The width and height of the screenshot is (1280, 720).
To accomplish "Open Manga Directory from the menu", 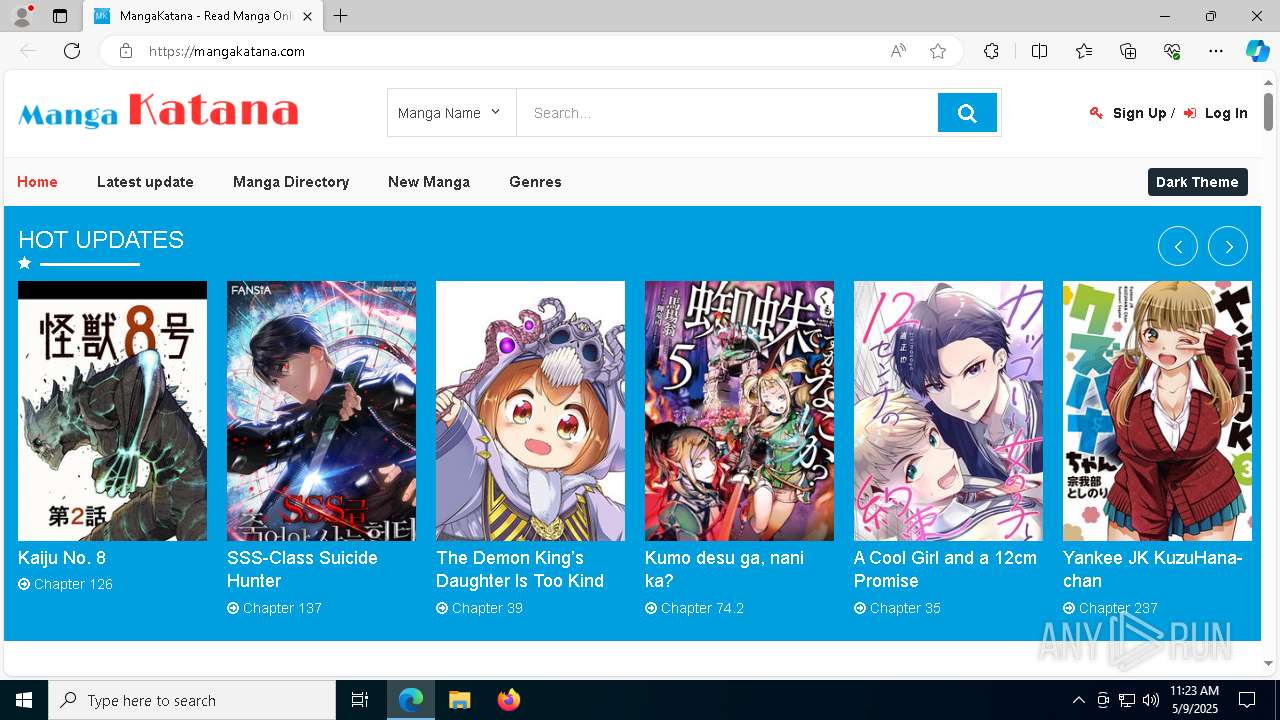I will [291, 182].
